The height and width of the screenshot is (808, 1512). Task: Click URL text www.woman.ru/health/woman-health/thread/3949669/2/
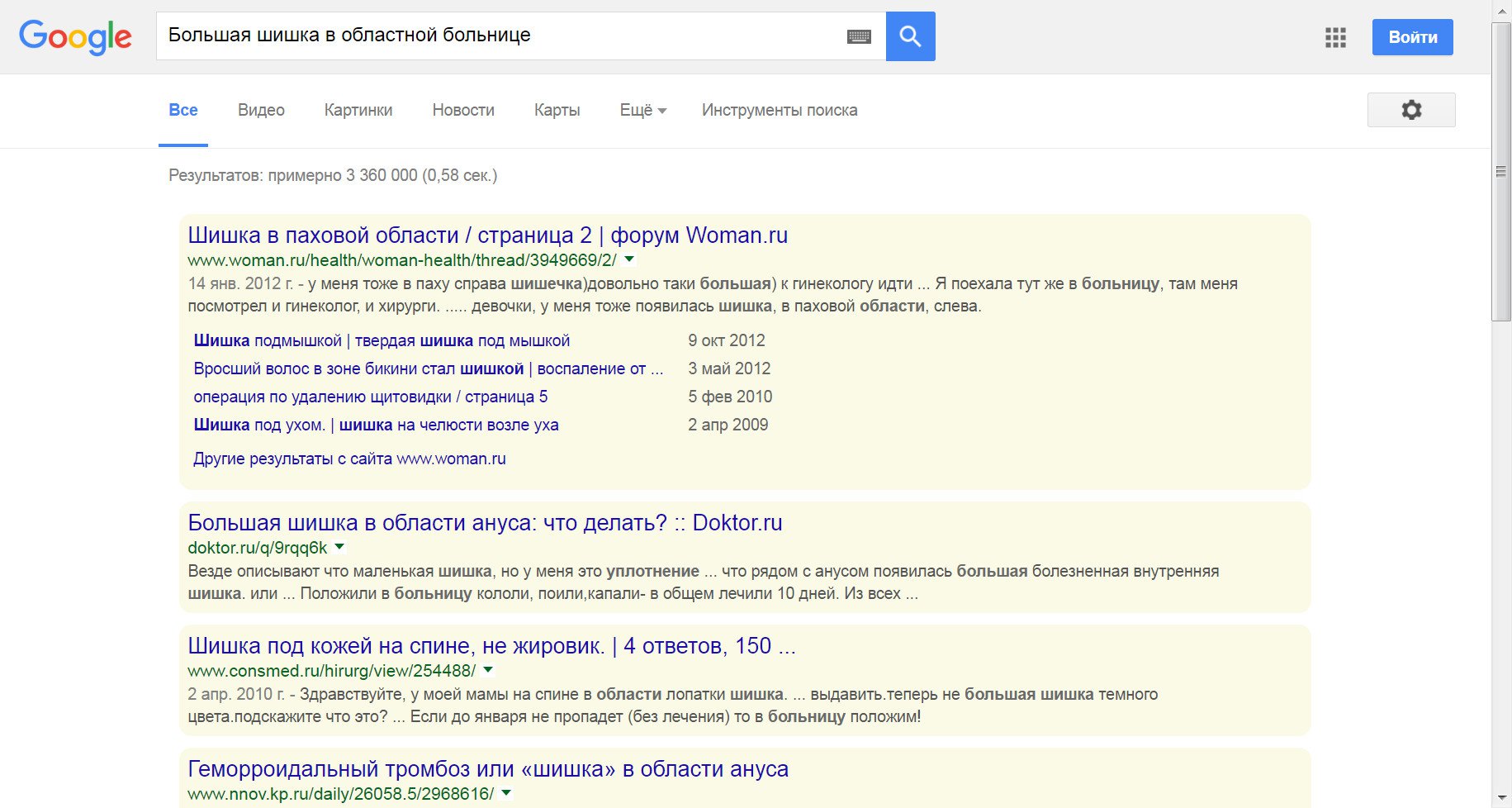tap(402, 260)
